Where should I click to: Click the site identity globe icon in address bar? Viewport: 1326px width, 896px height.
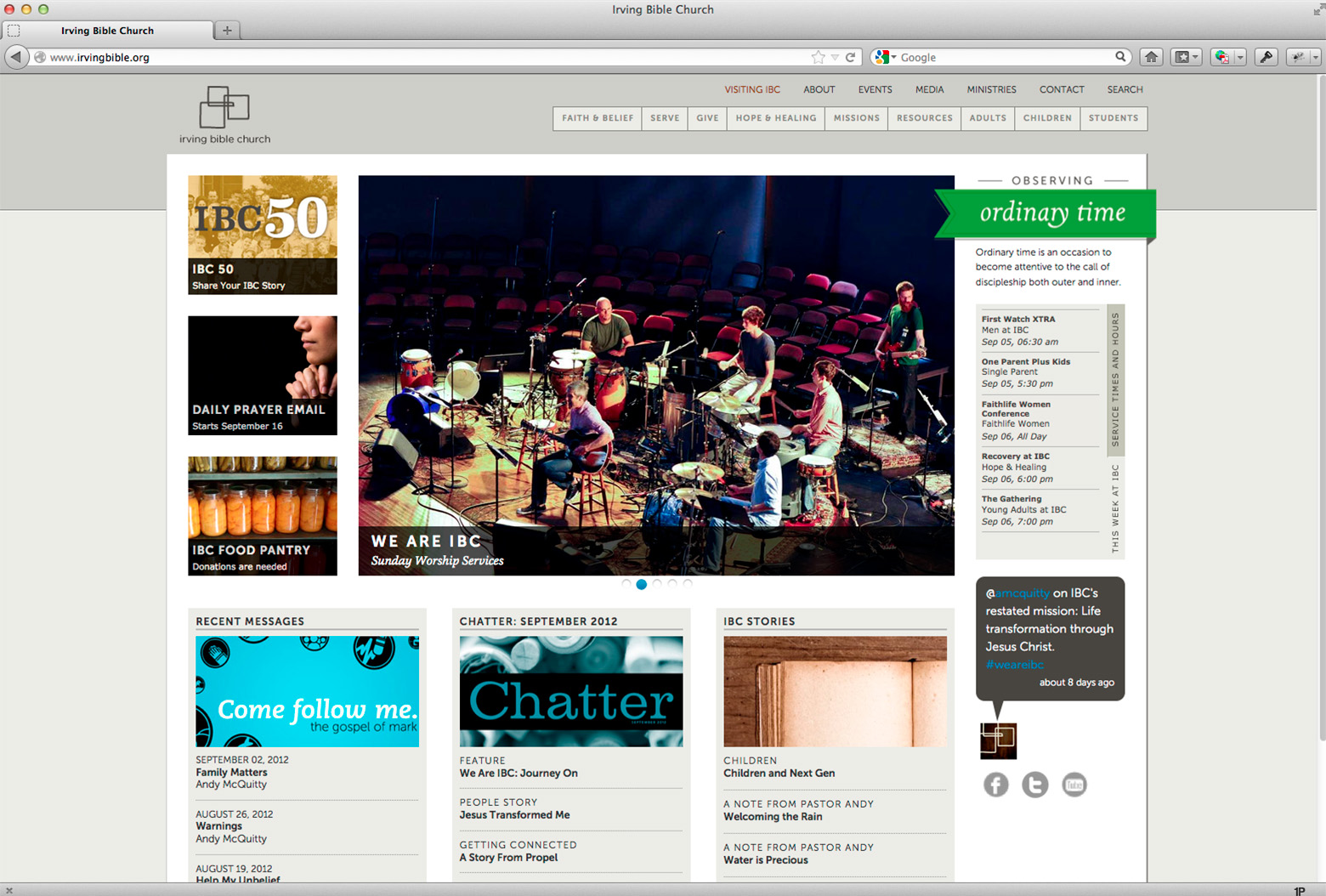point(40,57)
